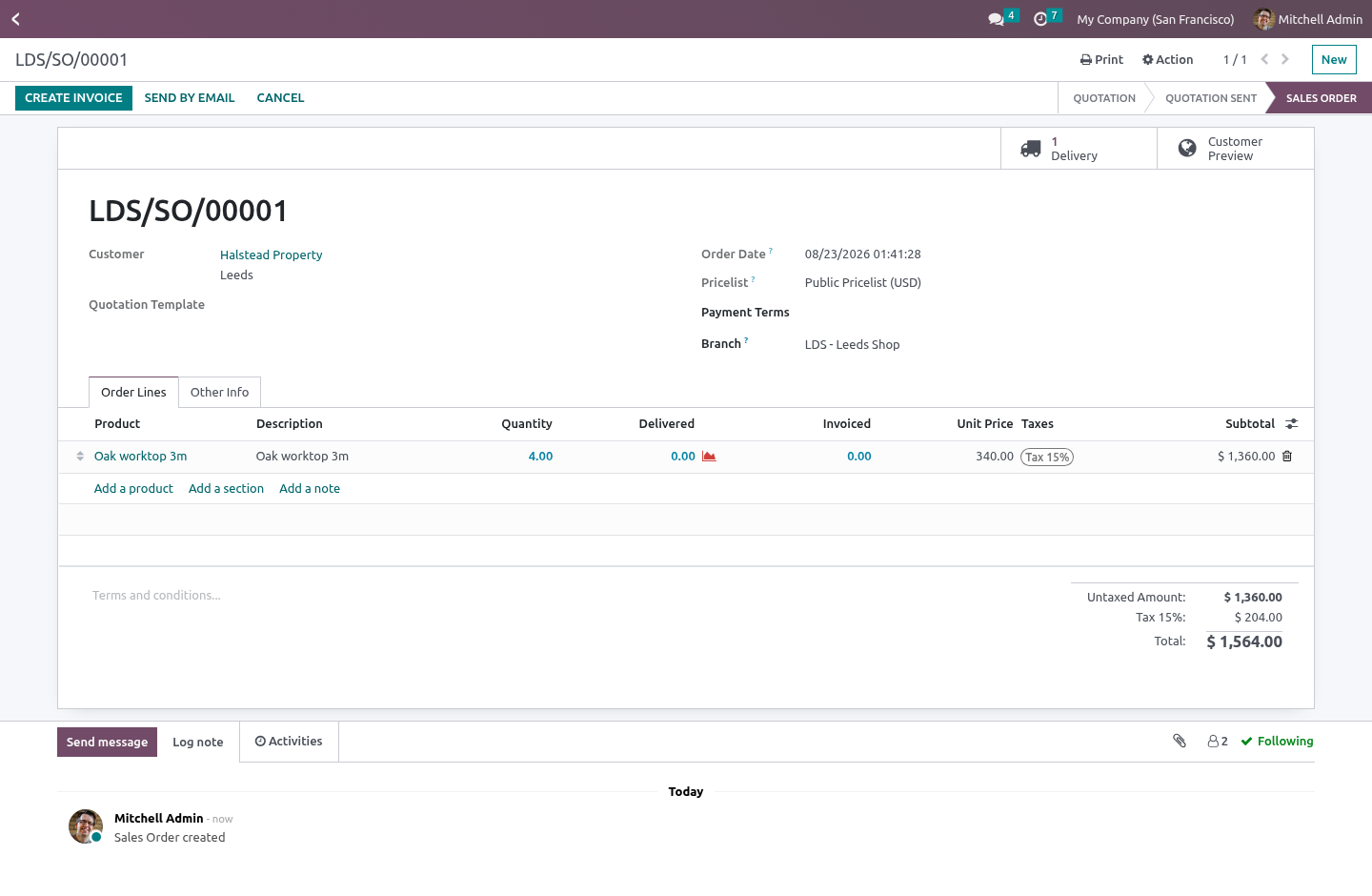Switch to the Order Lines tab

133,392
